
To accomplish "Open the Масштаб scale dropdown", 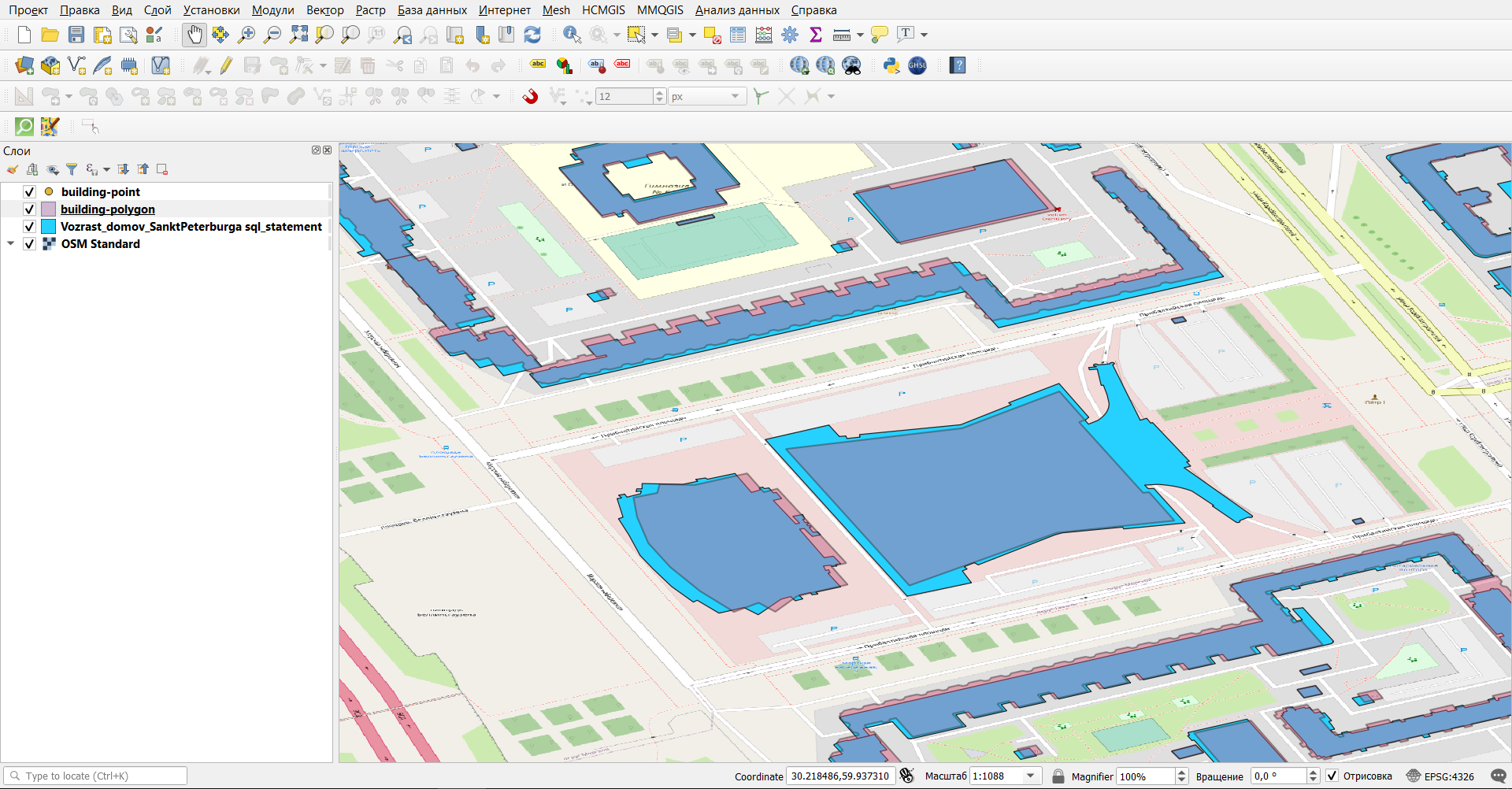I will coord(1031,776).
